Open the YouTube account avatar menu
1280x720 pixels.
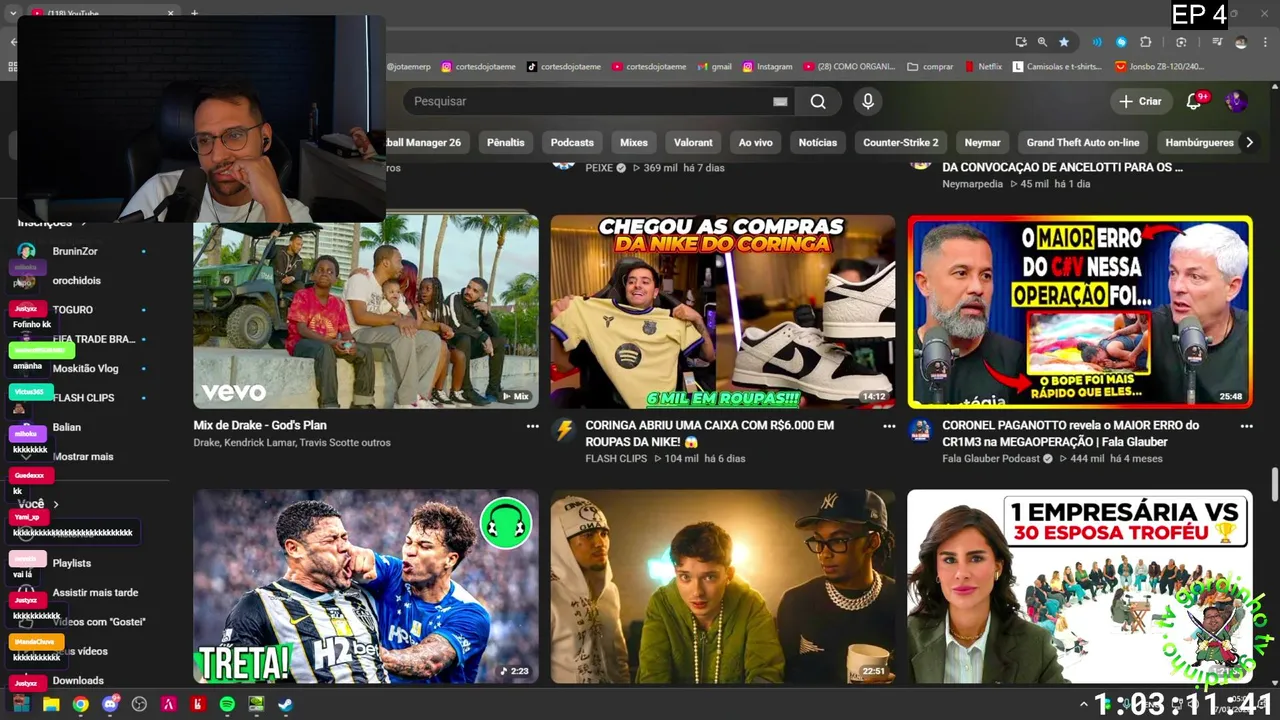1236,101
